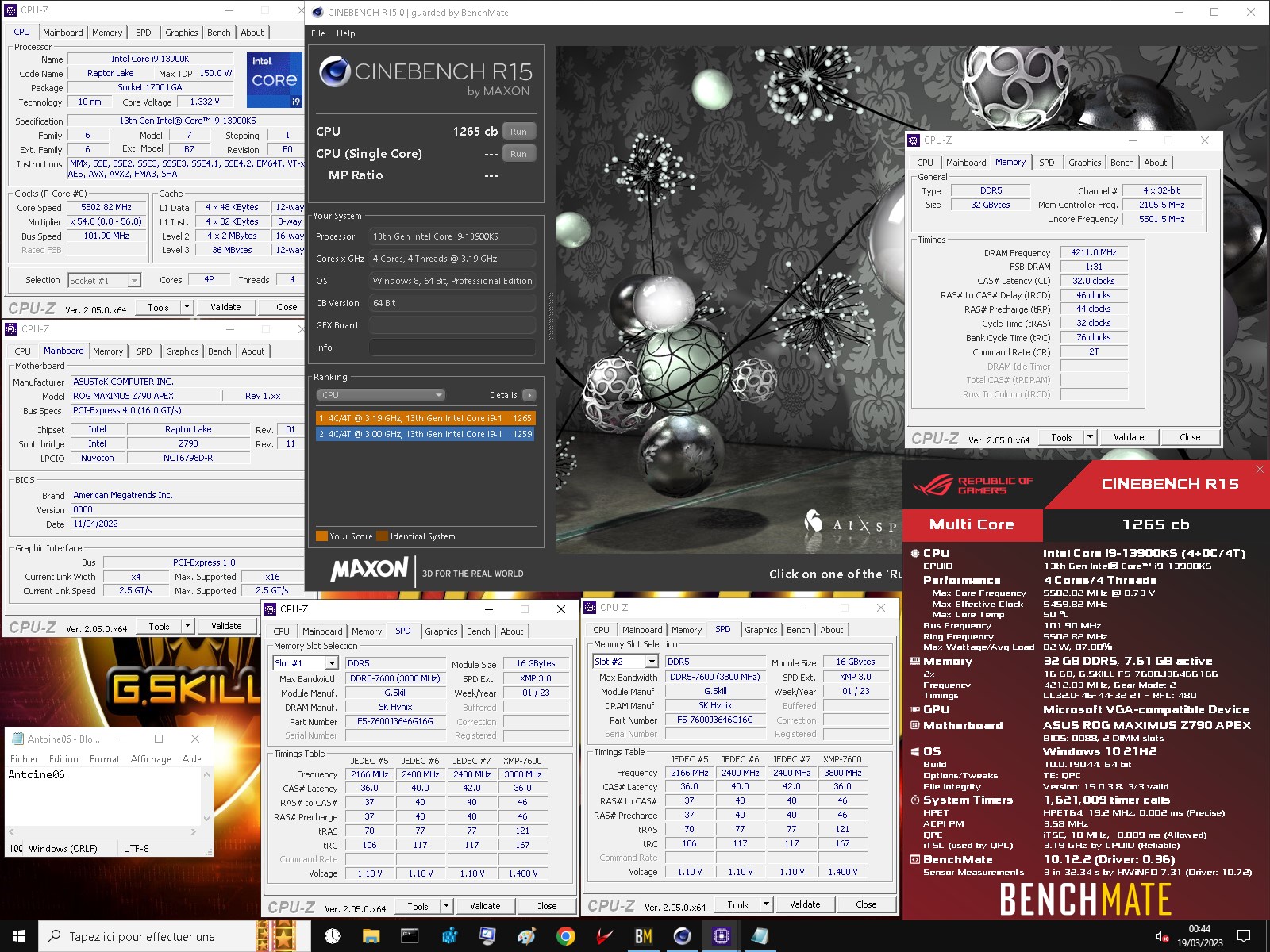Open the notification center icon
This screenshot has width=1270, height=952.
[1244, 936]
